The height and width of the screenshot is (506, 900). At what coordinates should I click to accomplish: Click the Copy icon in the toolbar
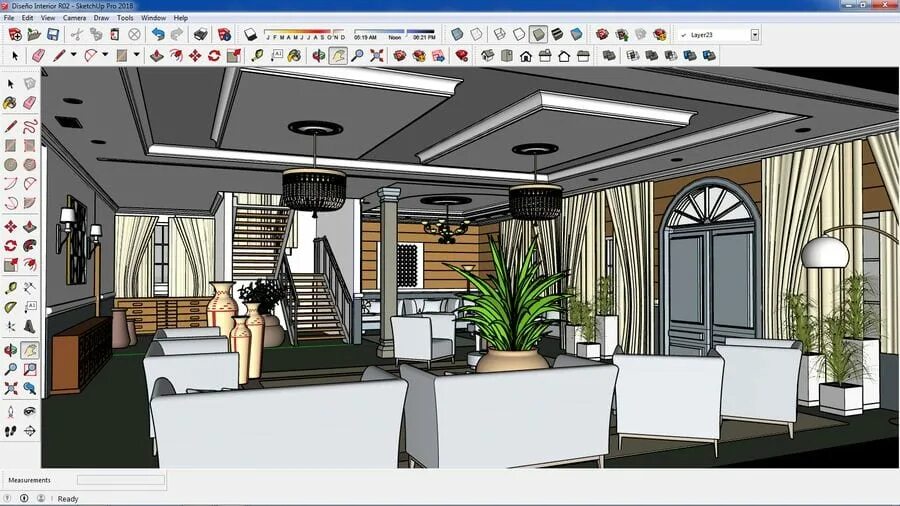[x=95, y=34]
